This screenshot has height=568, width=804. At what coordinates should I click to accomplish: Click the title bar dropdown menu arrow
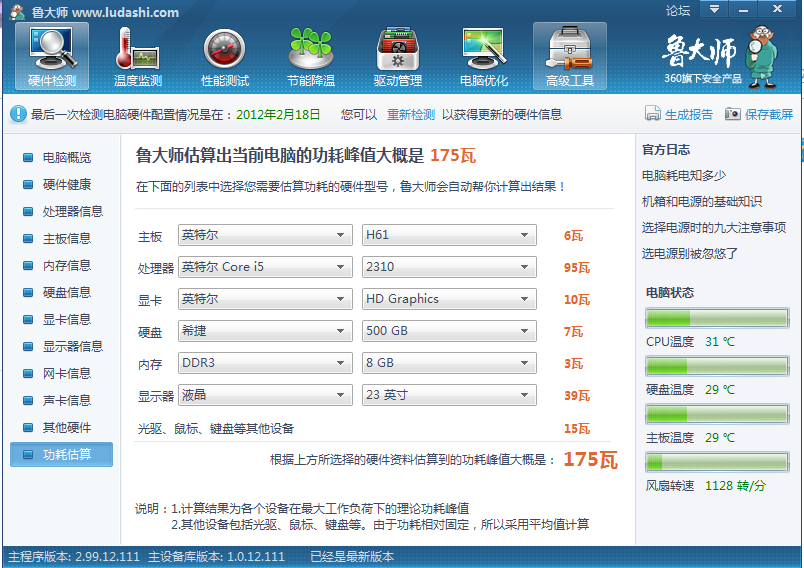click(x=714, y=9)
